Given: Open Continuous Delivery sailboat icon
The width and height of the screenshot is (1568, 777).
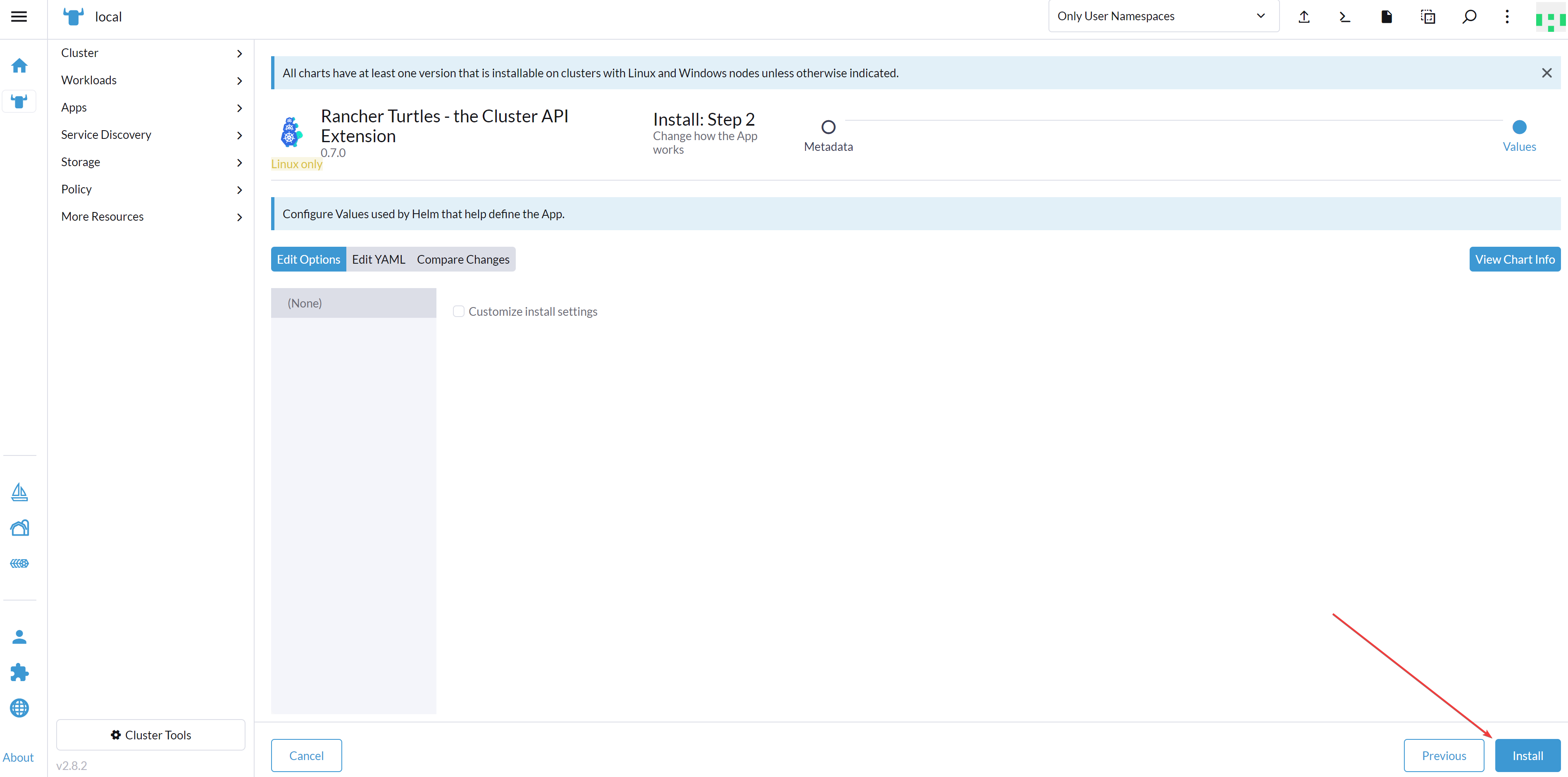Looking at the screenshot, I should (19, 492).
